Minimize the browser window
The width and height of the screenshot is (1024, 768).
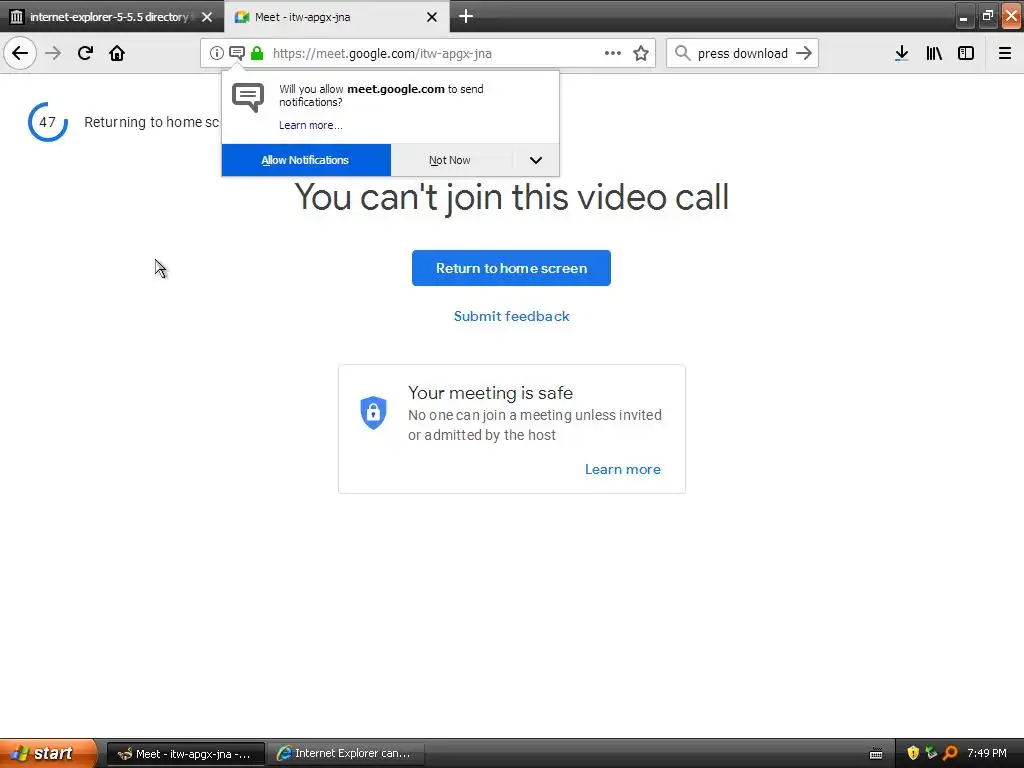963,16
